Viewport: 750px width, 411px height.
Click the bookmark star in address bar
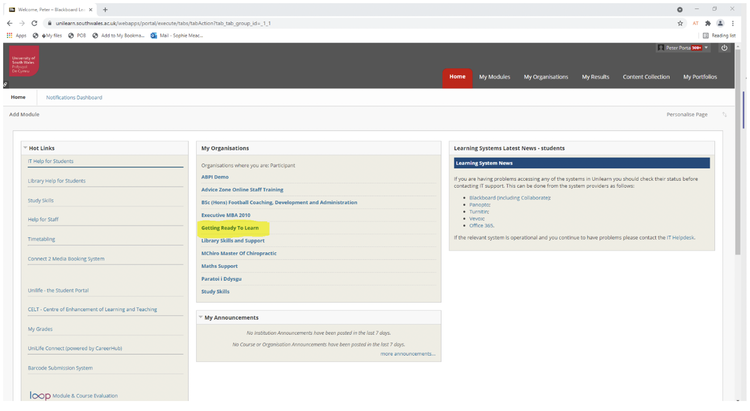(x=680, y=22)
